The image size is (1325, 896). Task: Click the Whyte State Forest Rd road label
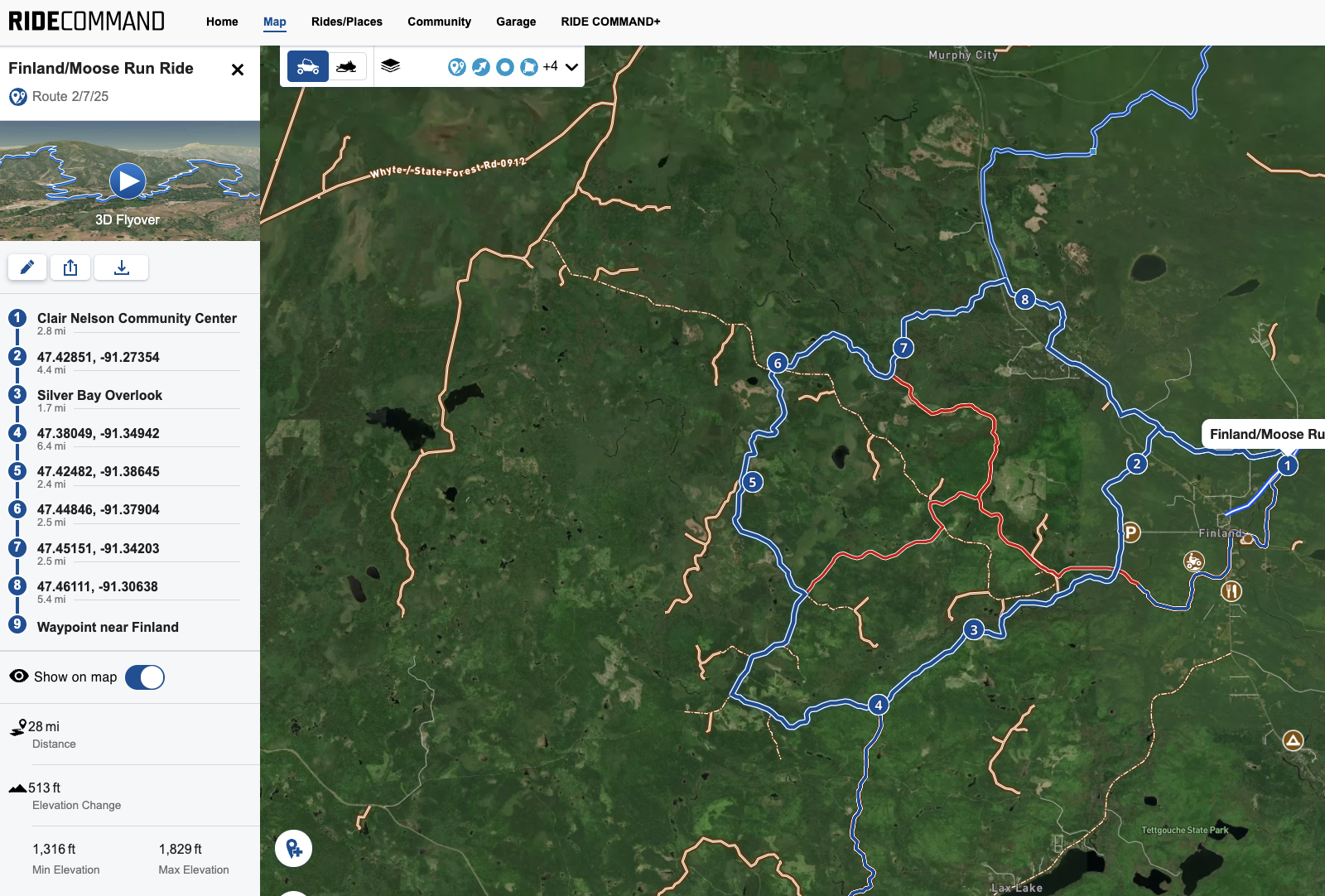(447, 168)
